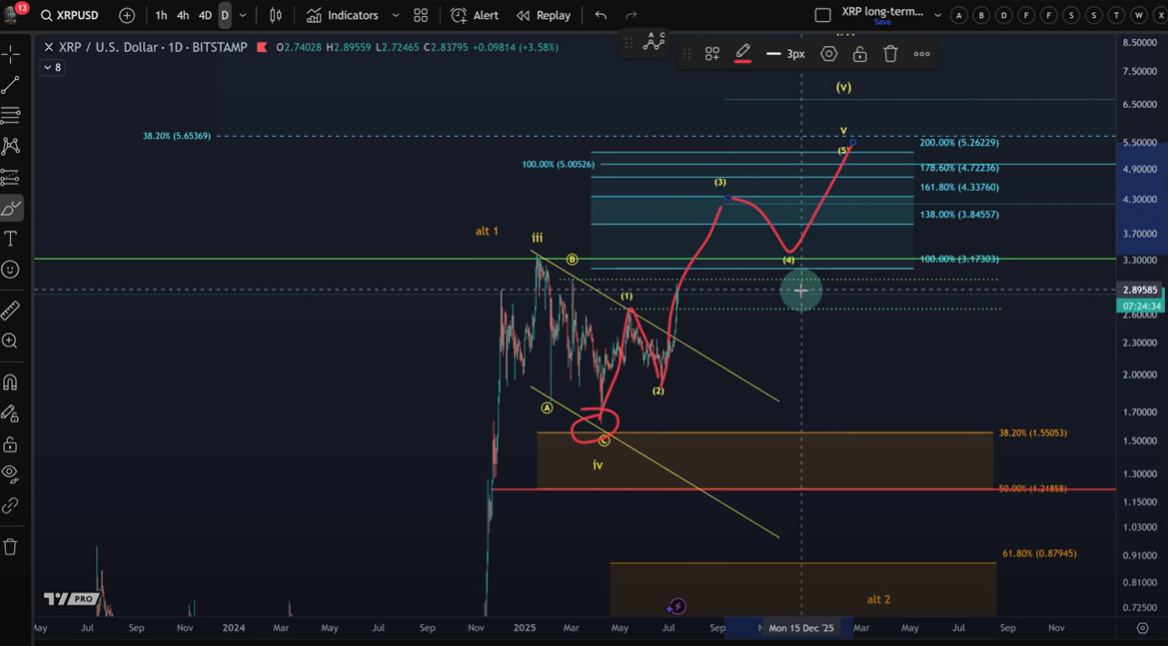Open drawing settings hexagon icon

click(x=829, y=54)
